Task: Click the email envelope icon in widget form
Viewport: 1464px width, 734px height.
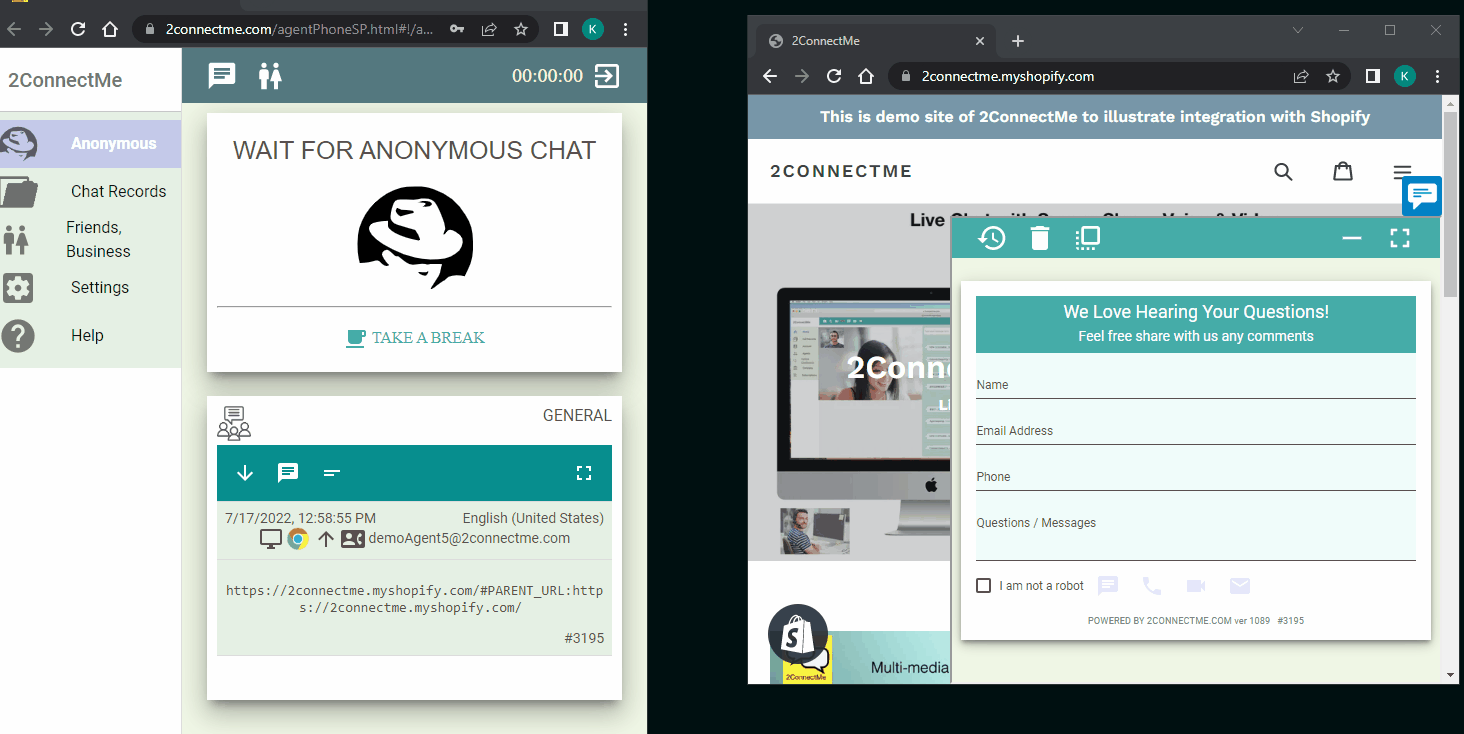Action: pyautogui.click(x=1240, y=586)
